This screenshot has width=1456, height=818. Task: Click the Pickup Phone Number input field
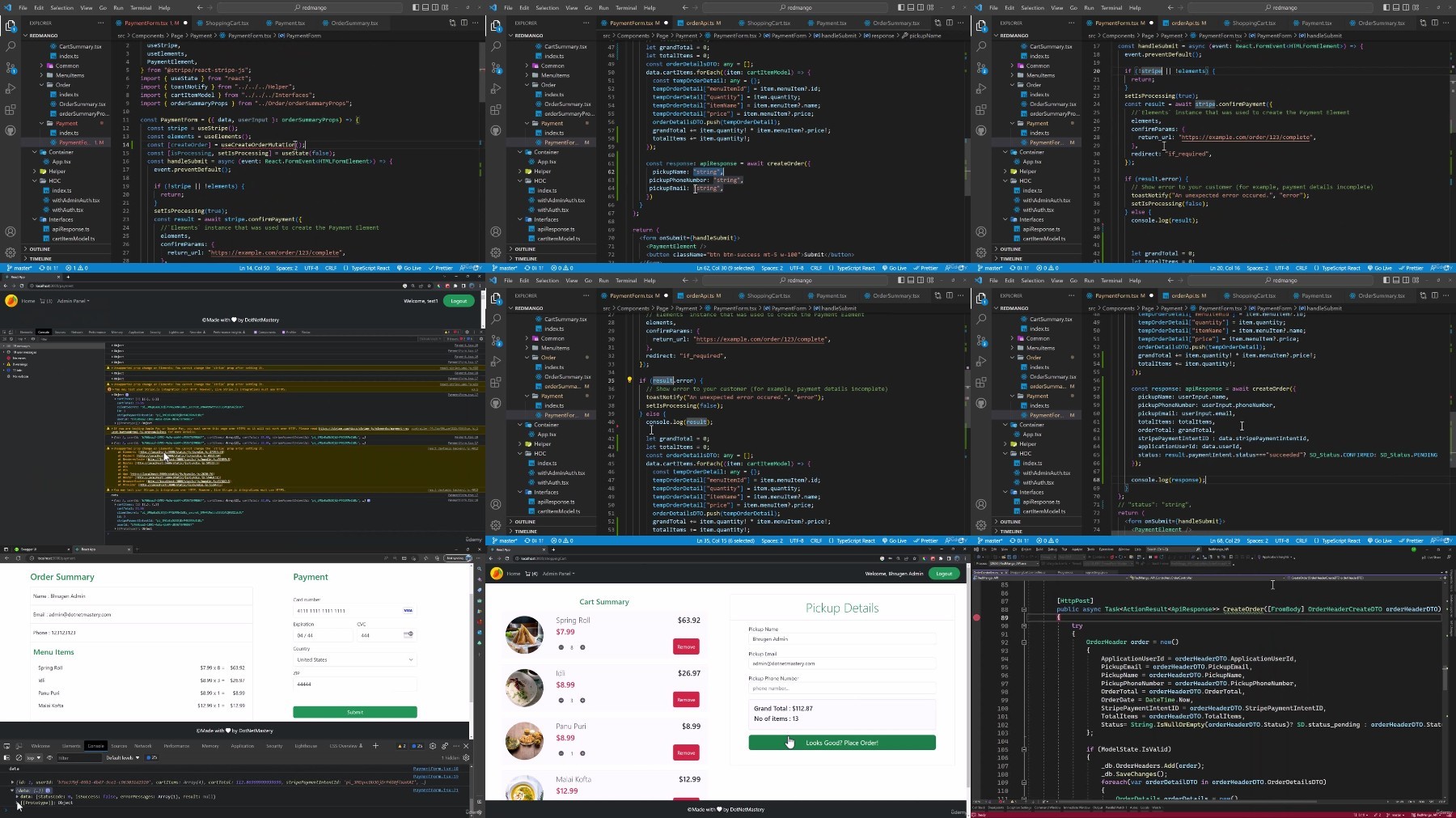(x=842, y=689)
